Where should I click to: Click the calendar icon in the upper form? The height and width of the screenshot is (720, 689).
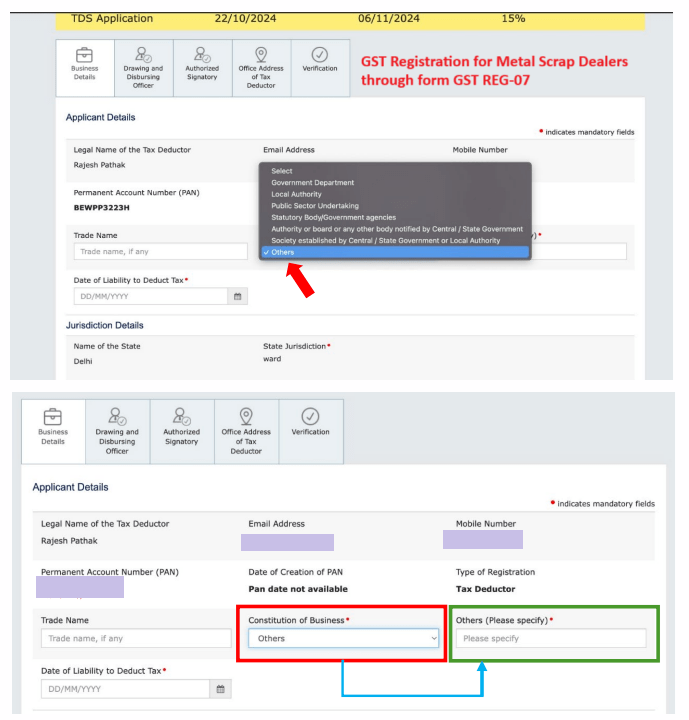click(237, 296)
